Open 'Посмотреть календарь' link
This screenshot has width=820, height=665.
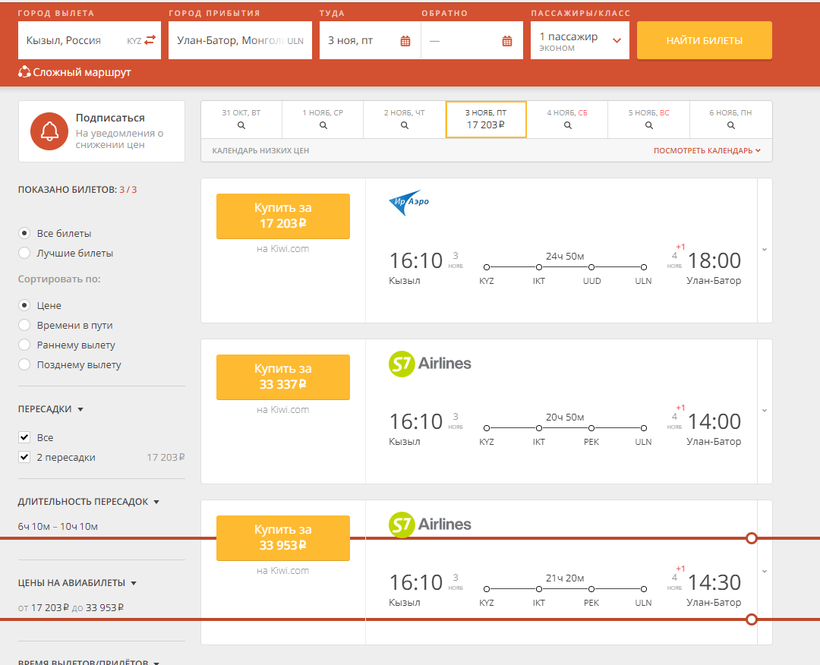[707, 151]
